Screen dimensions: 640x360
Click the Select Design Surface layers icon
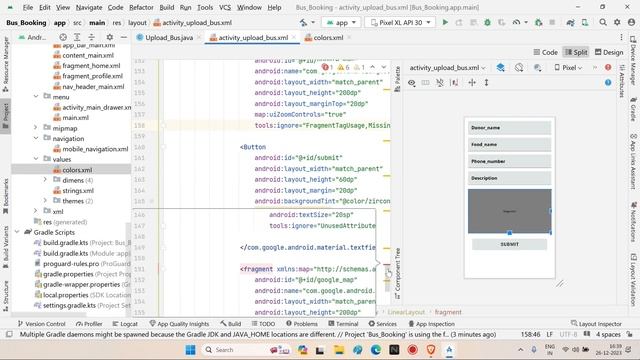pyautogui.click(x=500, y=68)
